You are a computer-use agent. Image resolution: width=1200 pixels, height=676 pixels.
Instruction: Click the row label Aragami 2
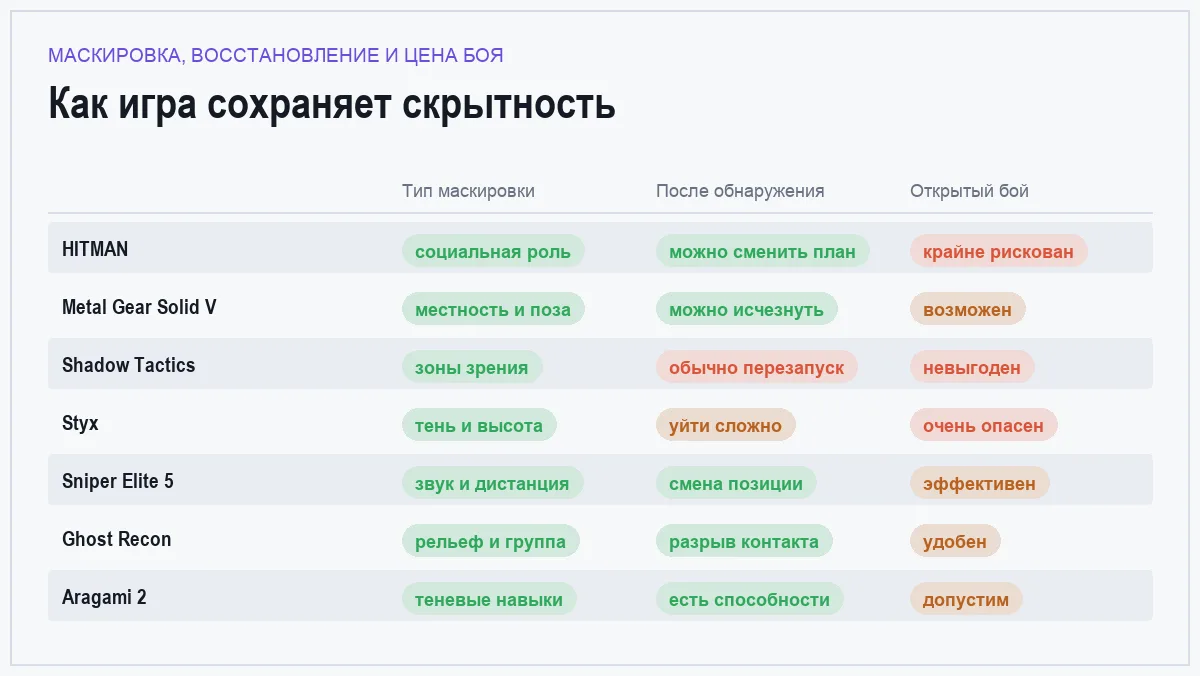point(104,597)
